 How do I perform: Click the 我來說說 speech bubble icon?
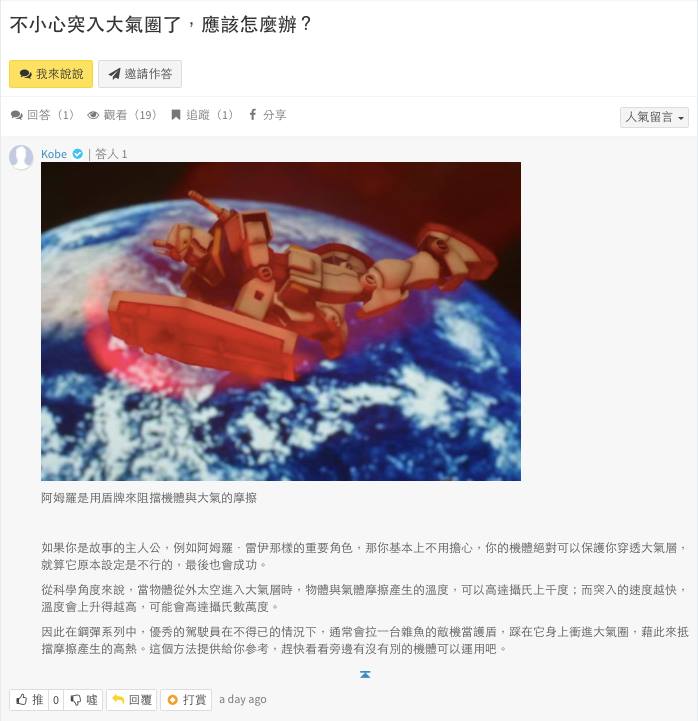[x=25, y=74]
